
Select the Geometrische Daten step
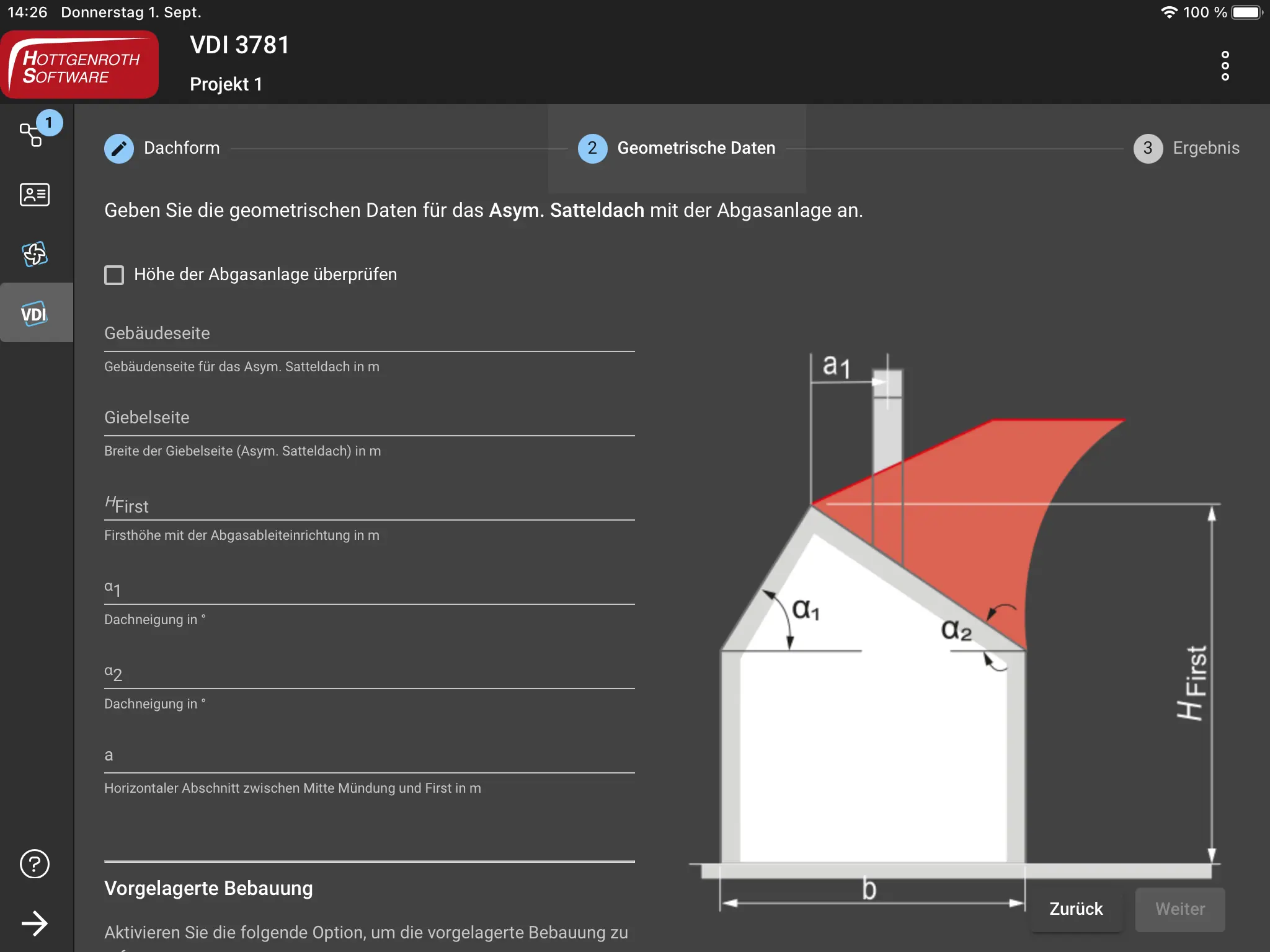tap(696, 149)
